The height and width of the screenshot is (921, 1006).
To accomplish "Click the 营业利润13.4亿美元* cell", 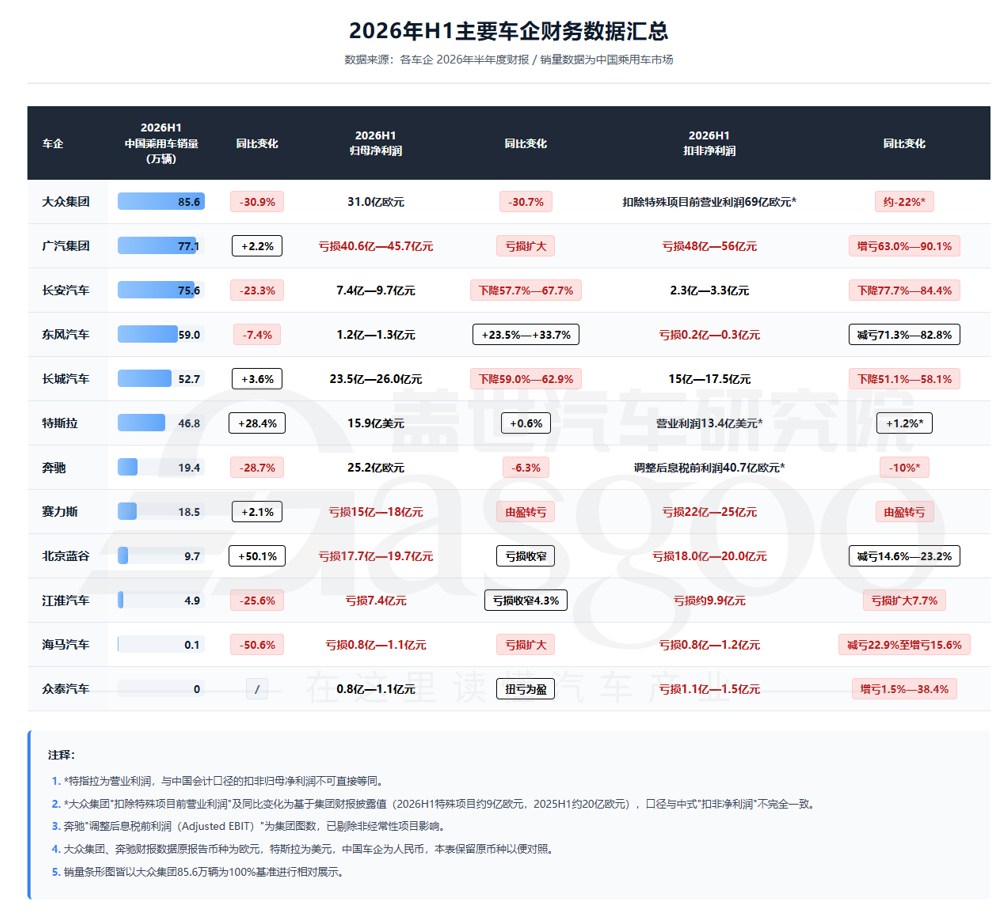I will tap(709, 423).
